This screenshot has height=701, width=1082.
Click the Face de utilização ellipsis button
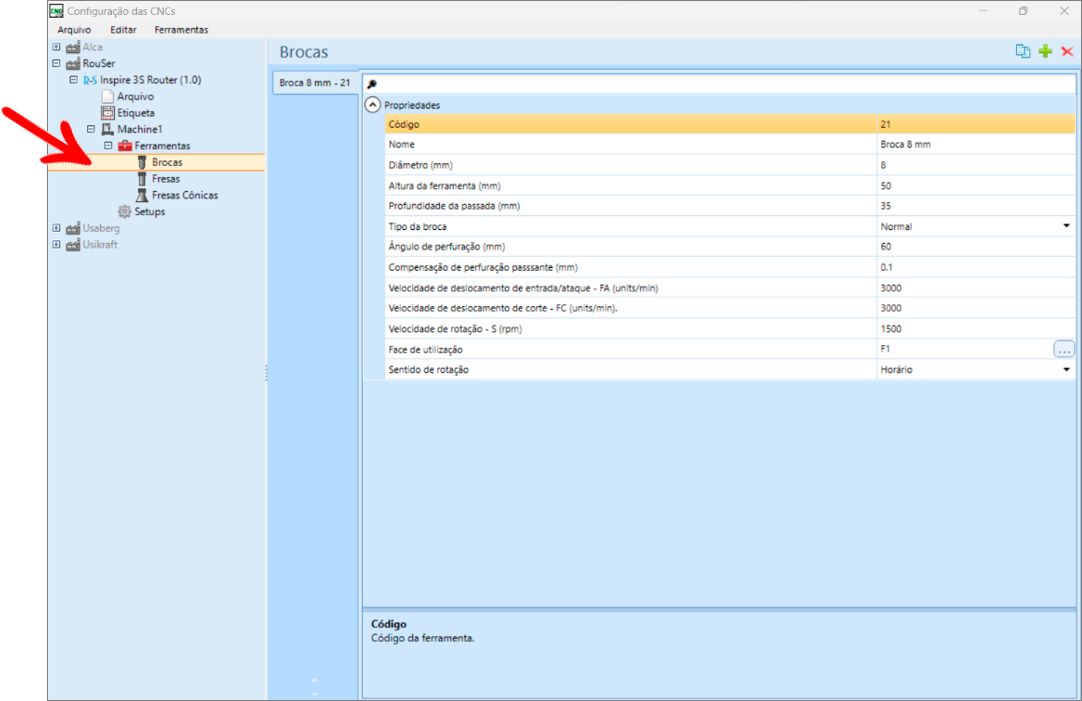pos(1063,349)
